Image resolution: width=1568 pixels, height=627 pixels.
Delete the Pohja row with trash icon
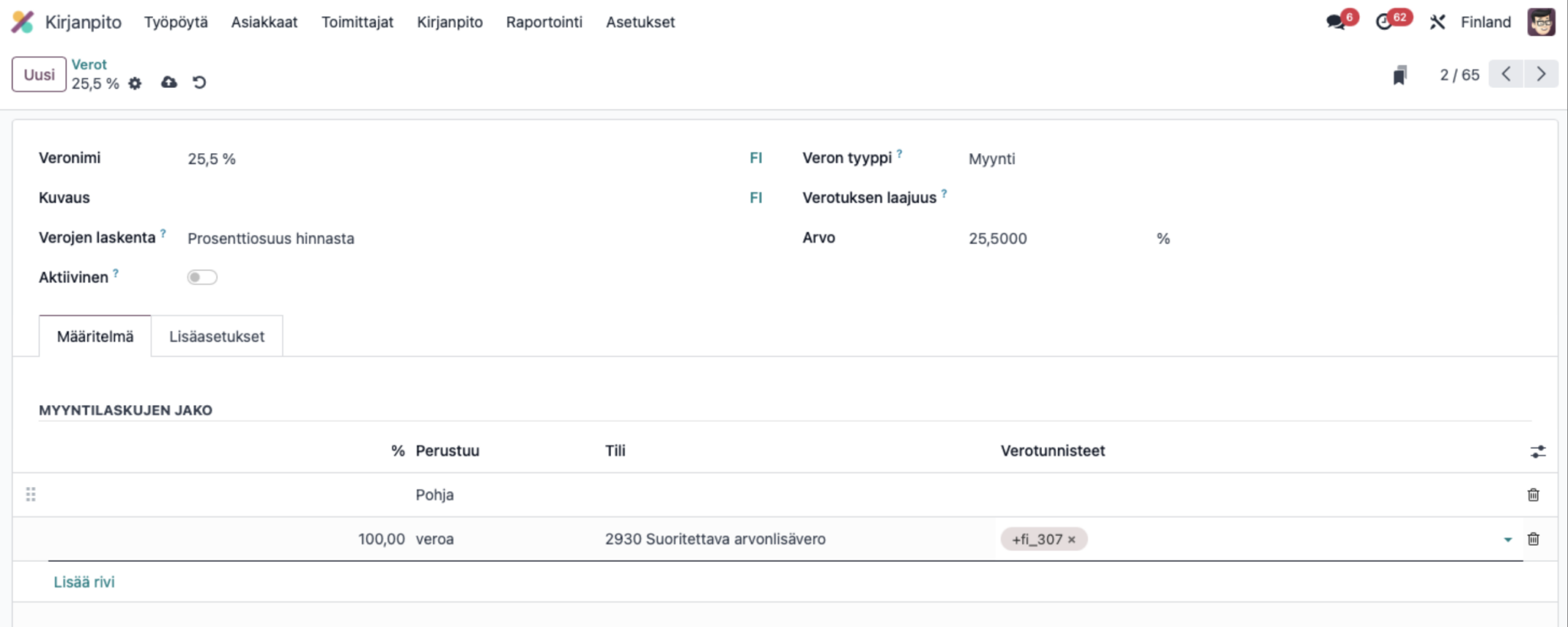point(1533,495)
